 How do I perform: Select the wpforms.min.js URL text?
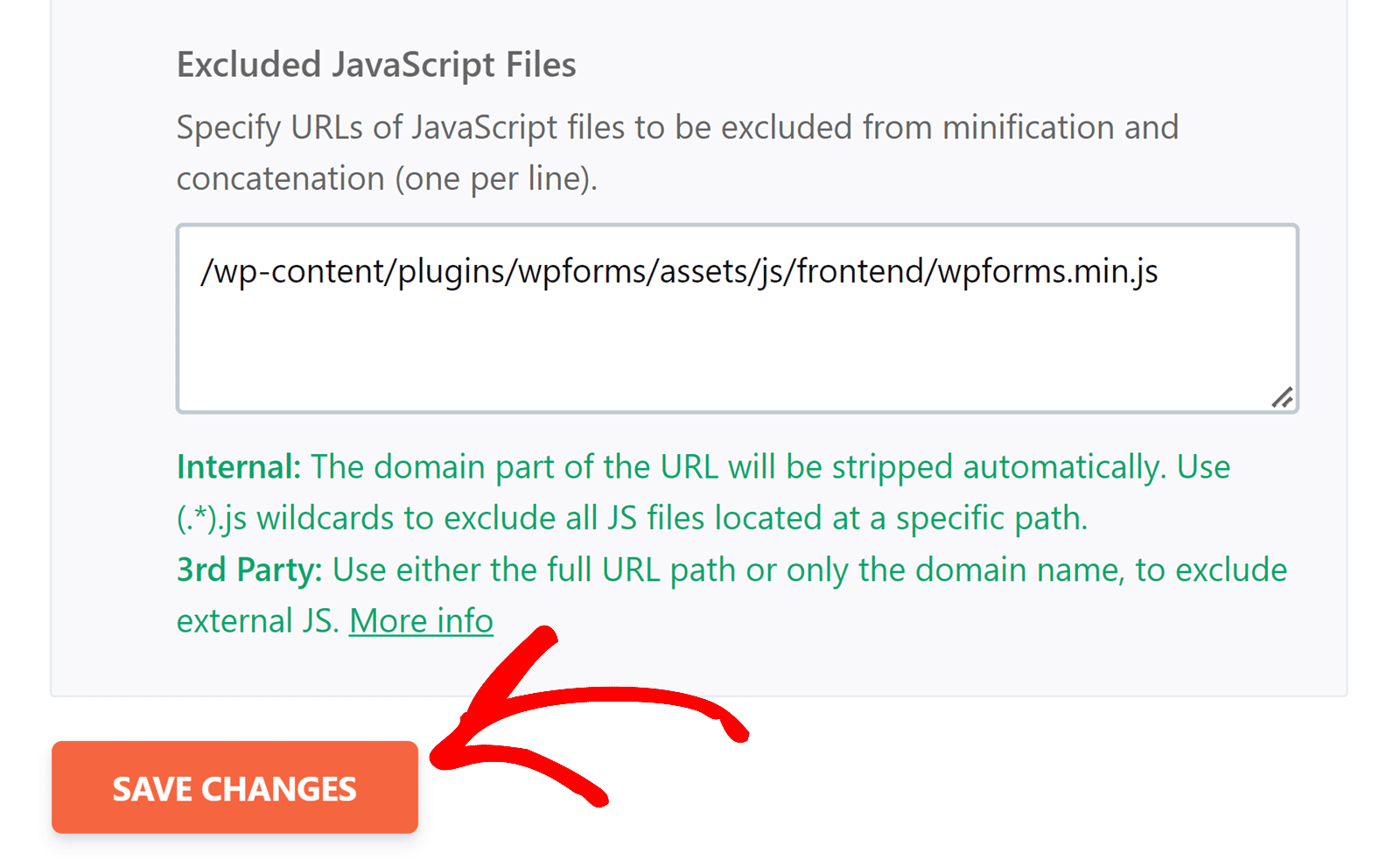coord(679,270)
